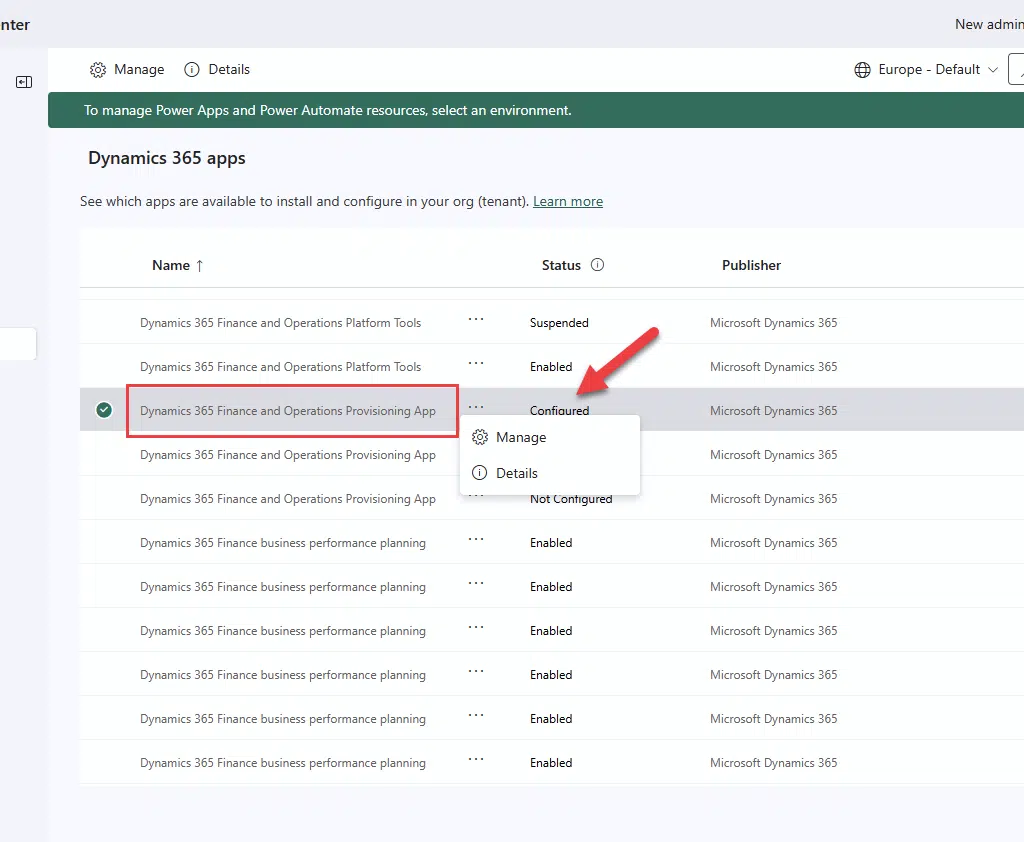Click the Status column header label
This screenshot has width=1024, height=842.
click(561, 265)
